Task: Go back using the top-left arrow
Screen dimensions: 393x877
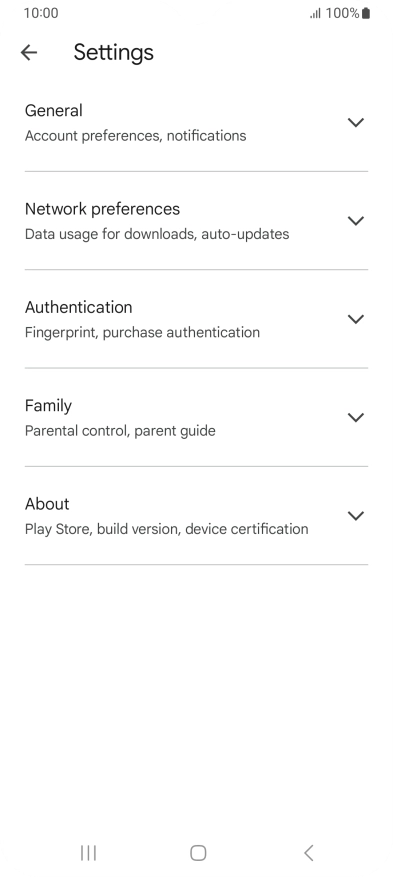Action: [29, 53]
